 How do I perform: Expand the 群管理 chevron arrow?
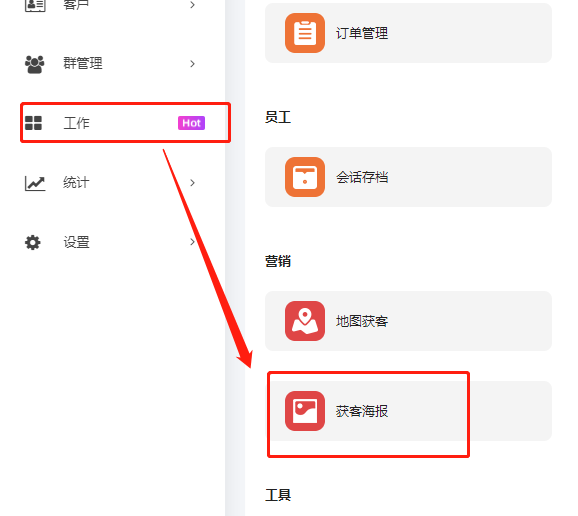click(x=192, y=64)
